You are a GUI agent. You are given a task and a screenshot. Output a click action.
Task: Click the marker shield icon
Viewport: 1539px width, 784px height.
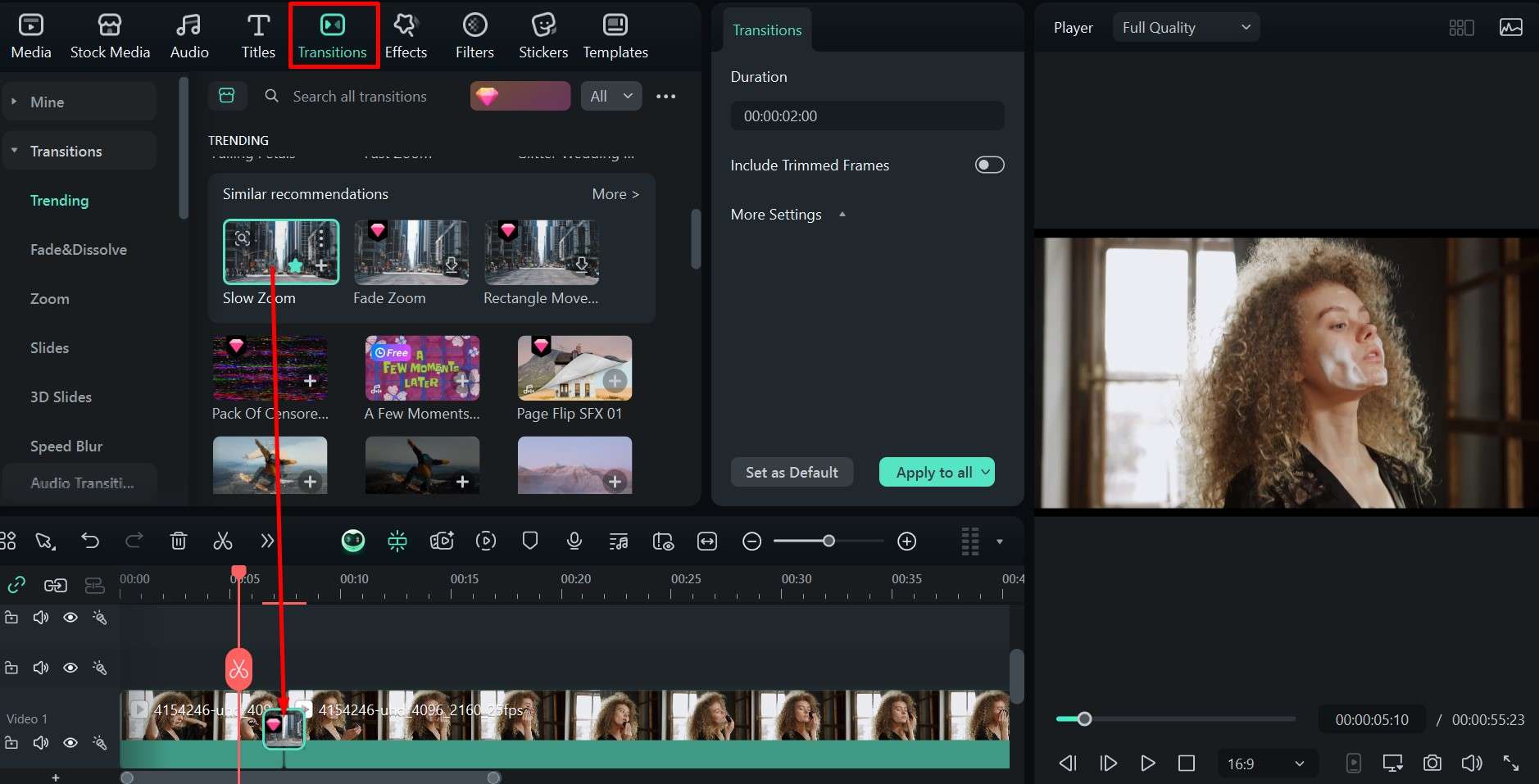click(530, 541)
